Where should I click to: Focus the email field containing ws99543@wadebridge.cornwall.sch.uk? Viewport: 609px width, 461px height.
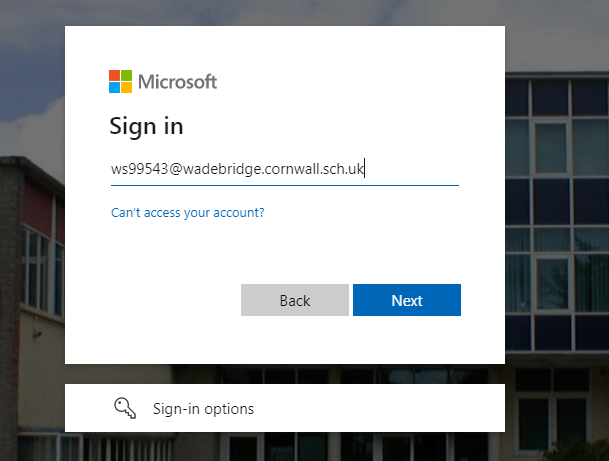point(285,169)
